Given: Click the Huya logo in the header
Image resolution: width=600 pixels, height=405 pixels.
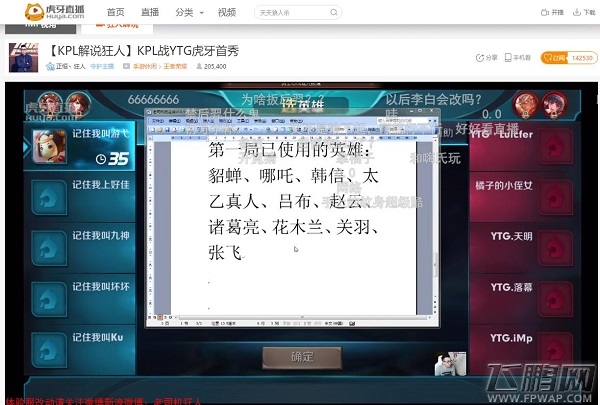Looking at the screenshot, I should pos(54,12).
